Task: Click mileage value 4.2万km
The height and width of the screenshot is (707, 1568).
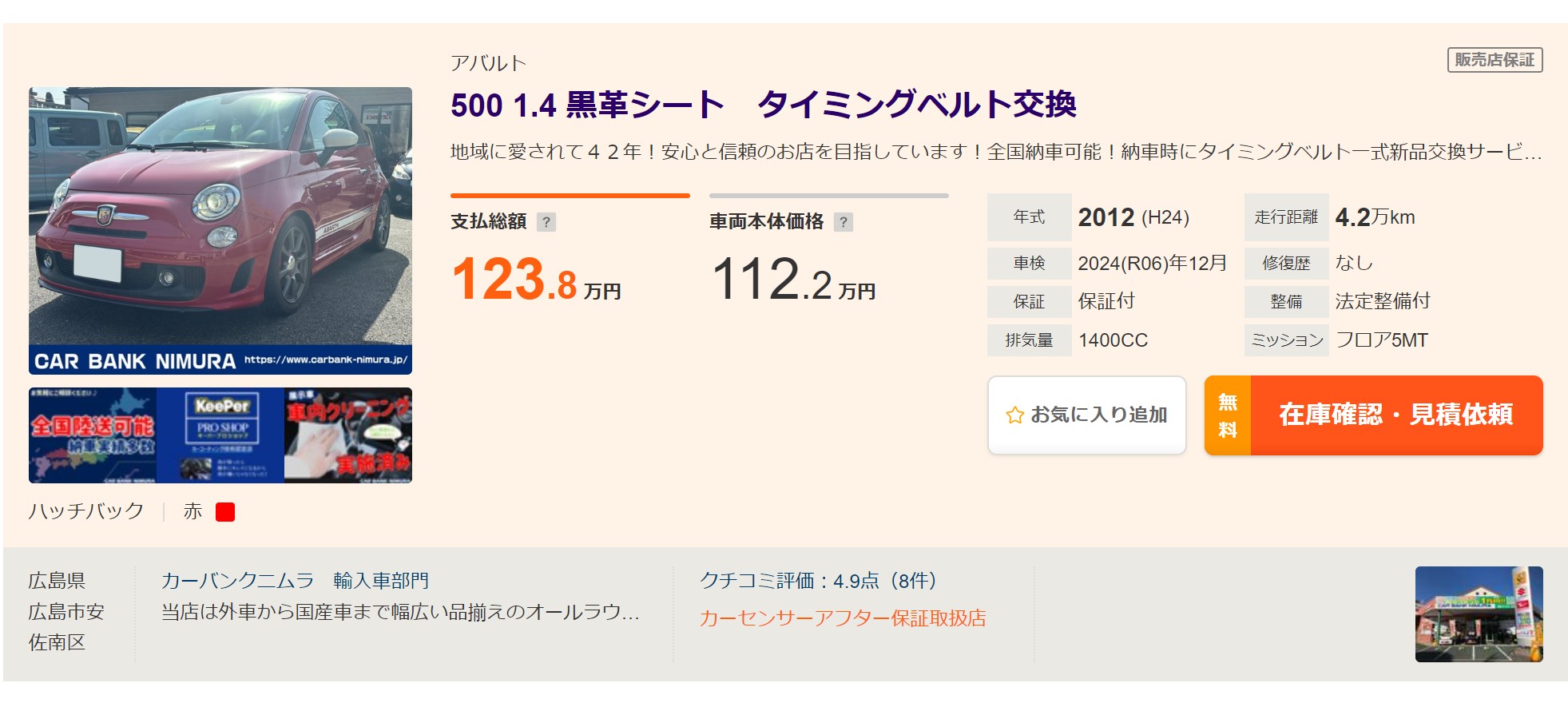Action: pyautogui.click(x=1375, y=217)
